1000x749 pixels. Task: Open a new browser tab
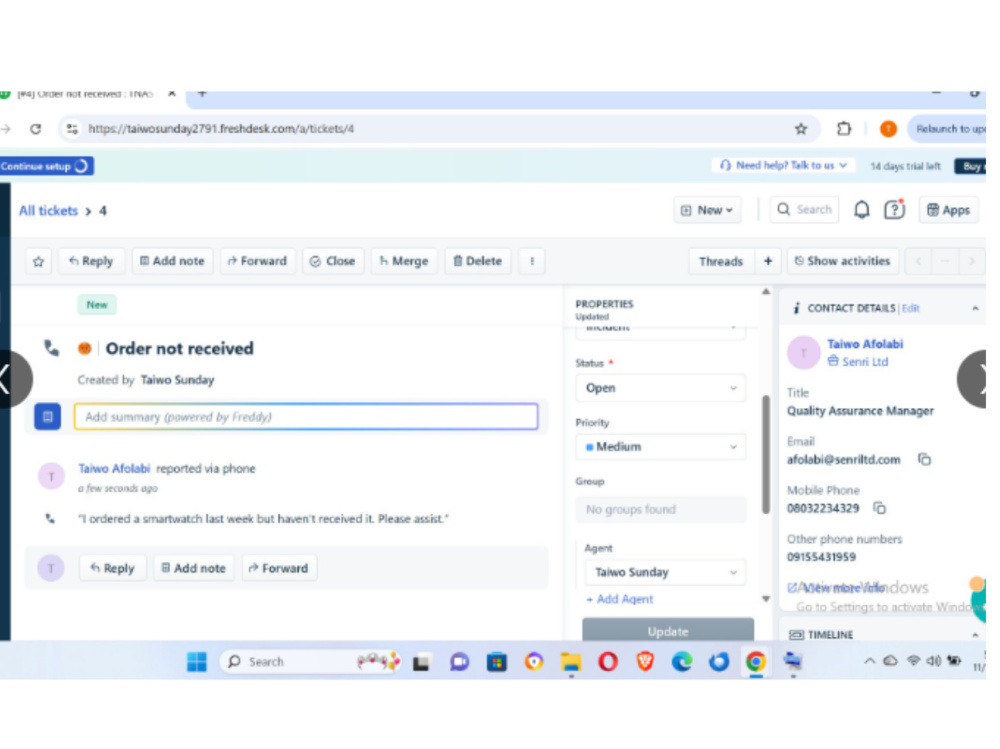coord(202,94)
